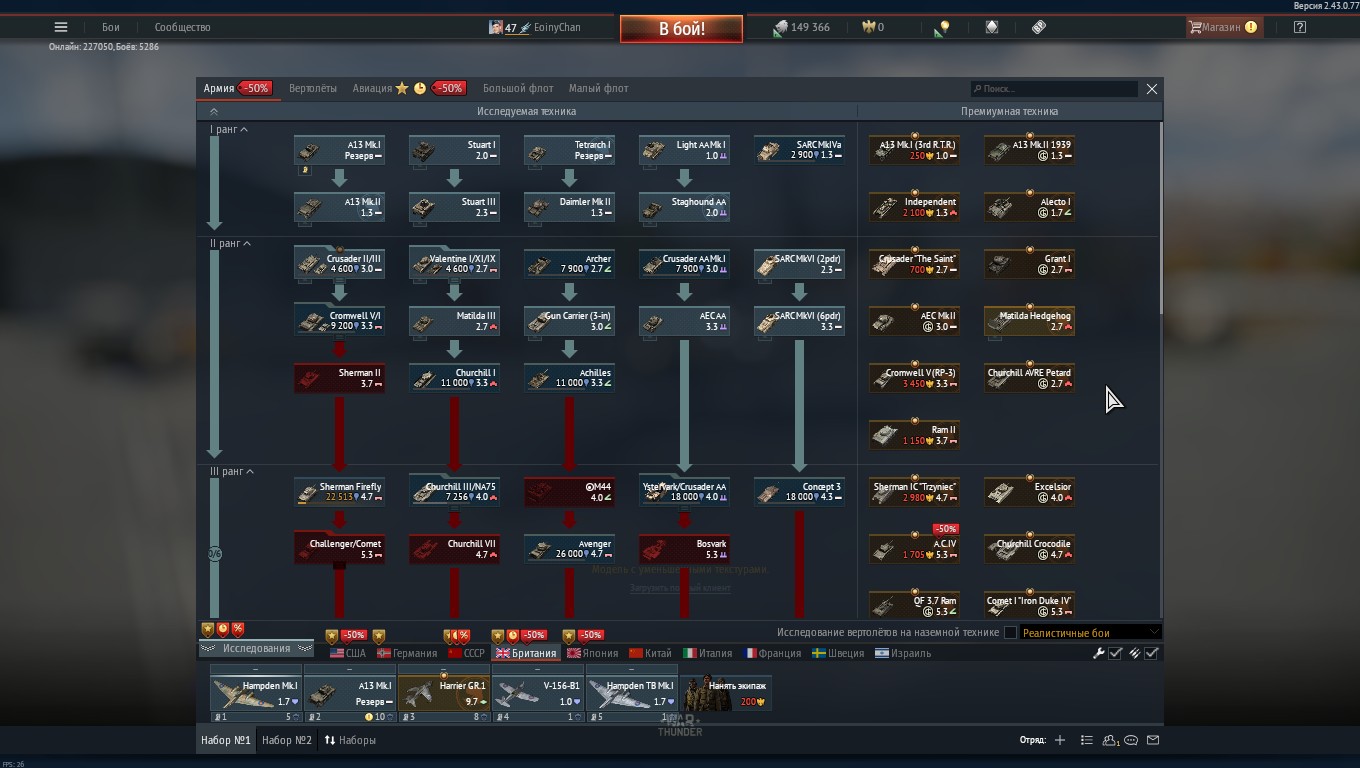The image size is (1360, 768).
Task: Open the presets swap menu
Action: (x=350, y=740)
